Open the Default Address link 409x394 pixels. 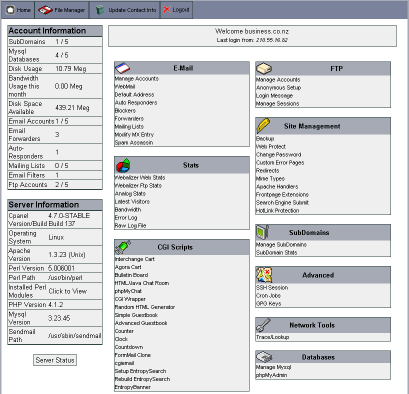(x=134, y=95)
